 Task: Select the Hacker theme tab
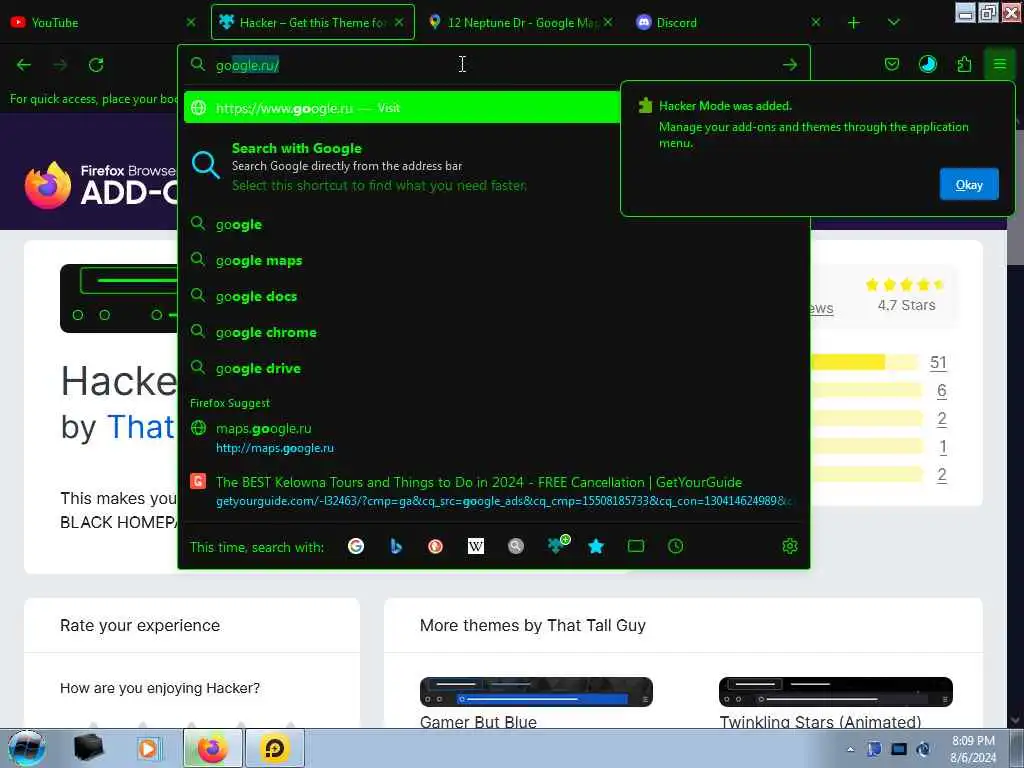coord(312,22)
